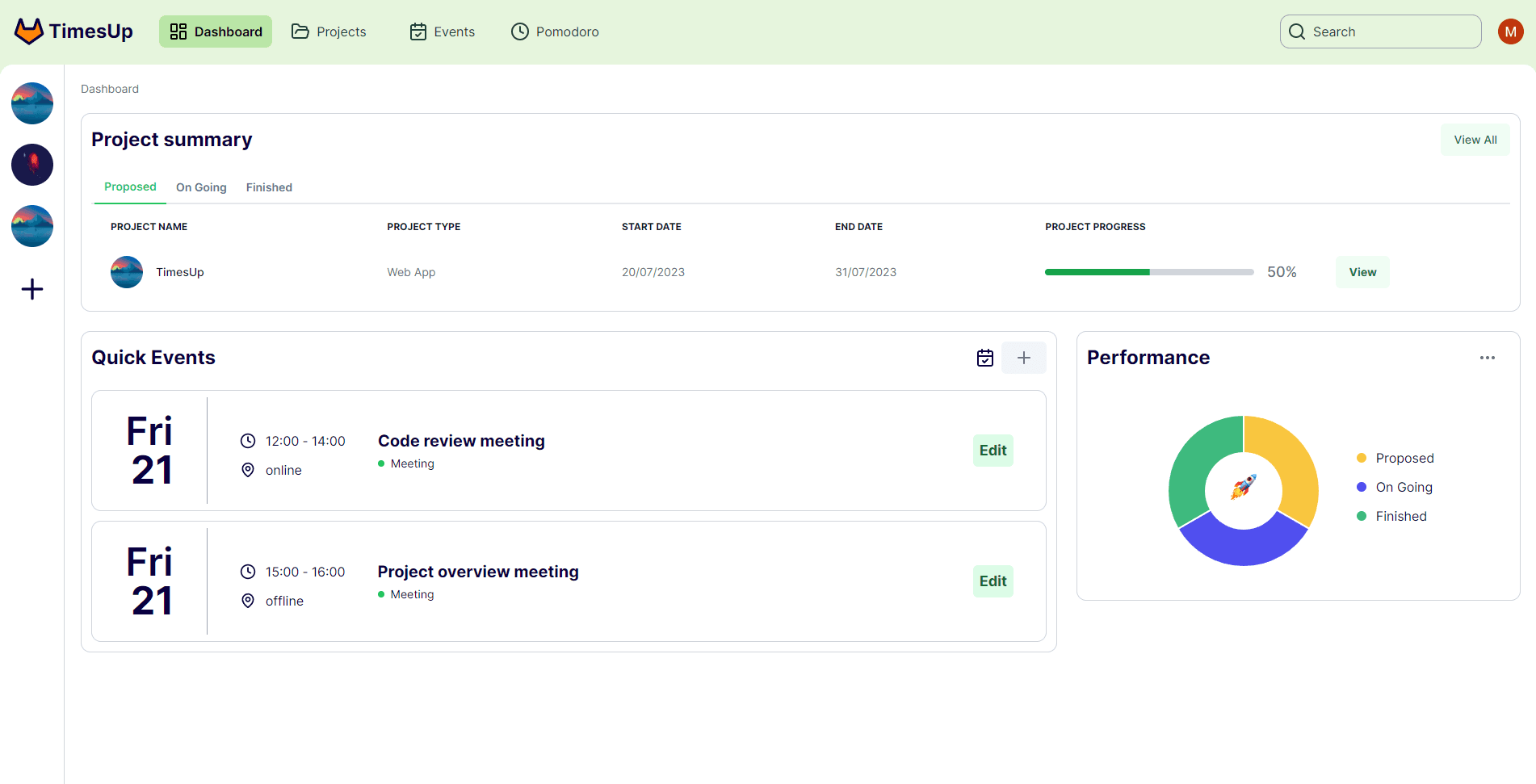Viewport: 1536px width, 784px height.
Task: Click the Projects folder icon
Action: 300,31
